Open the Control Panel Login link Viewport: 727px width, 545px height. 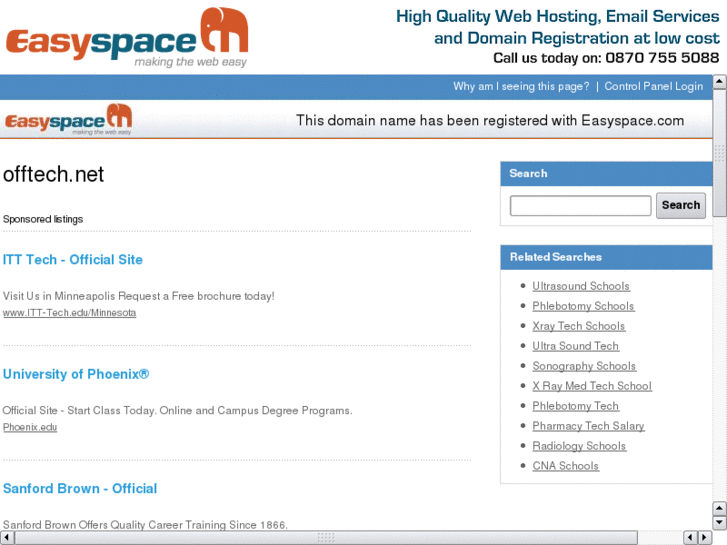pyautogui.click(x=654, y=87)
